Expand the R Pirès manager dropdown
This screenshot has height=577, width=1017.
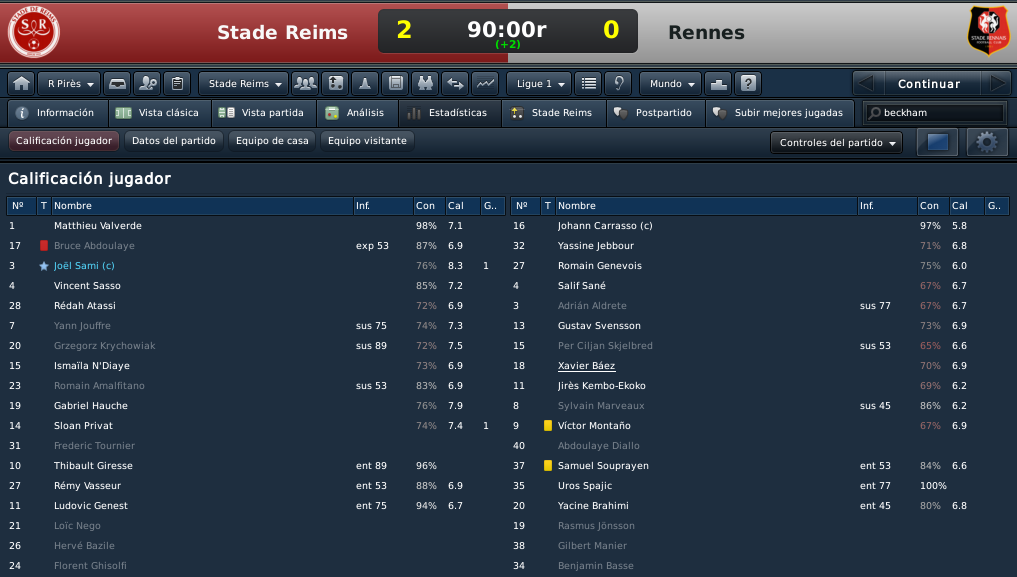click(69, 84)
